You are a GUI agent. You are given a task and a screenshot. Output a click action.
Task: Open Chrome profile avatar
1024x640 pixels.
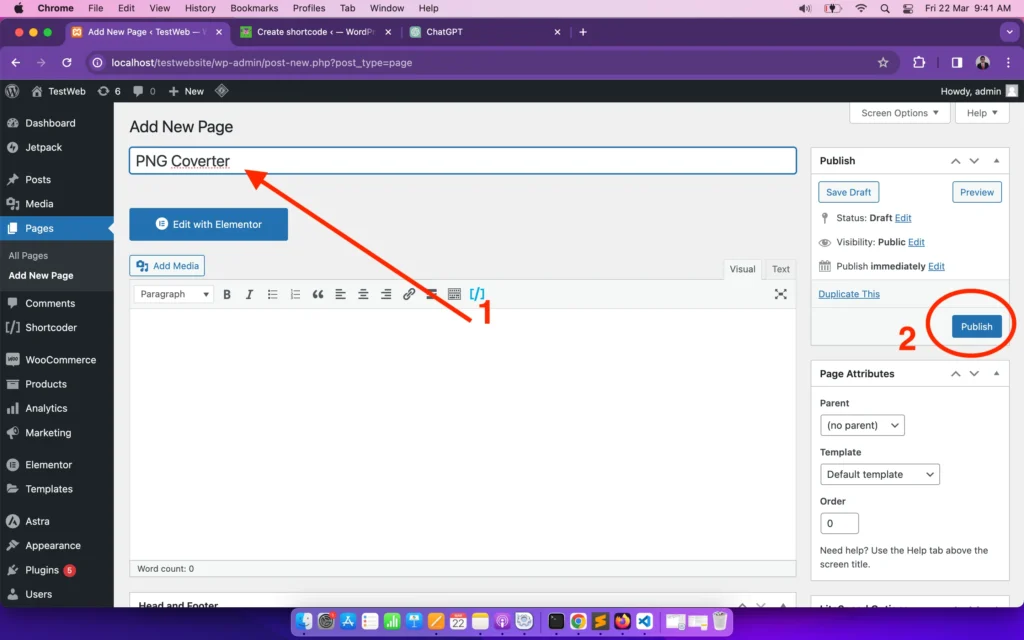pos(983,63)
